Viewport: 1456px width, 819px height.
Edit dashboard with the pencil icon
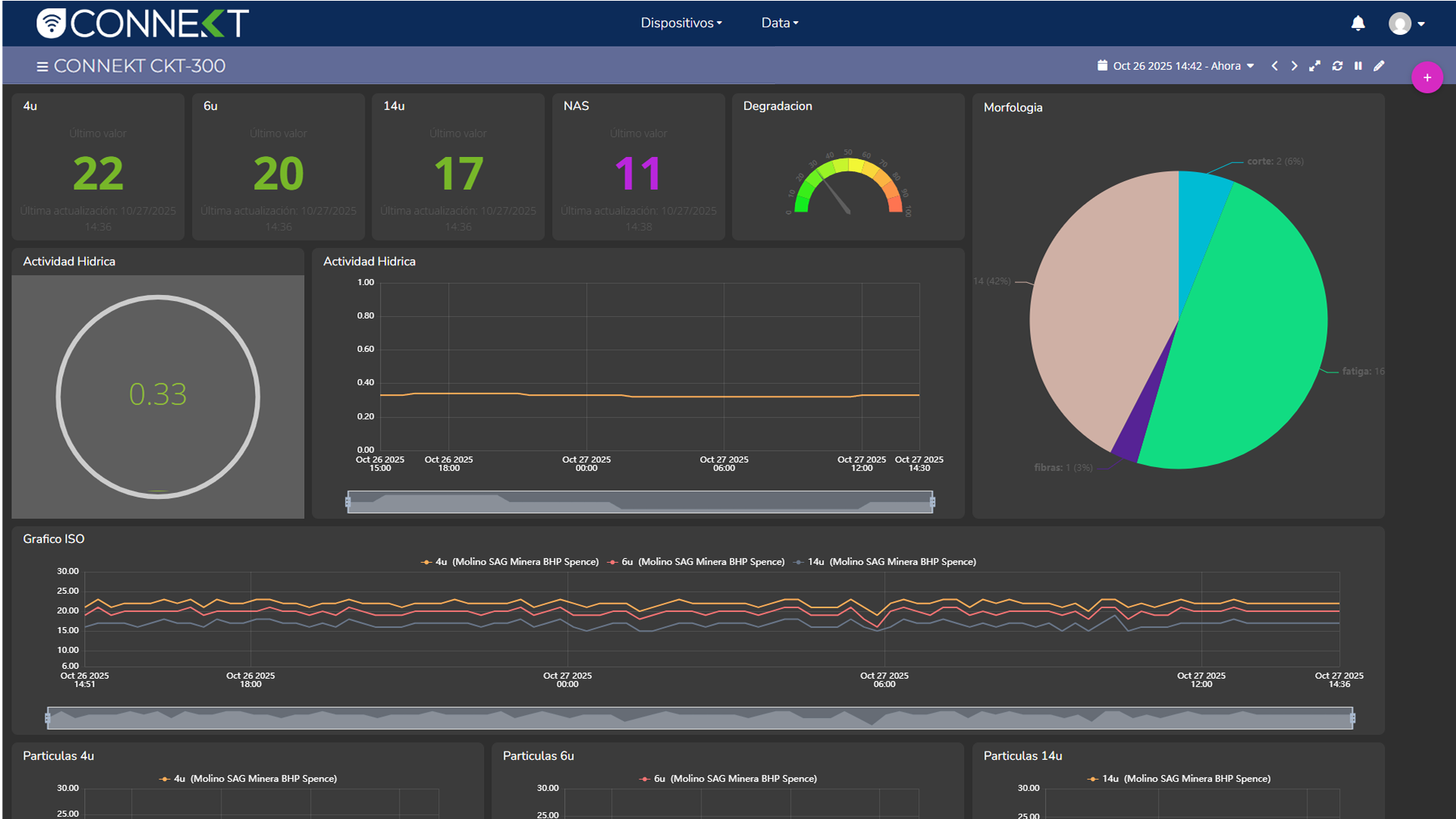[1379, 66]
